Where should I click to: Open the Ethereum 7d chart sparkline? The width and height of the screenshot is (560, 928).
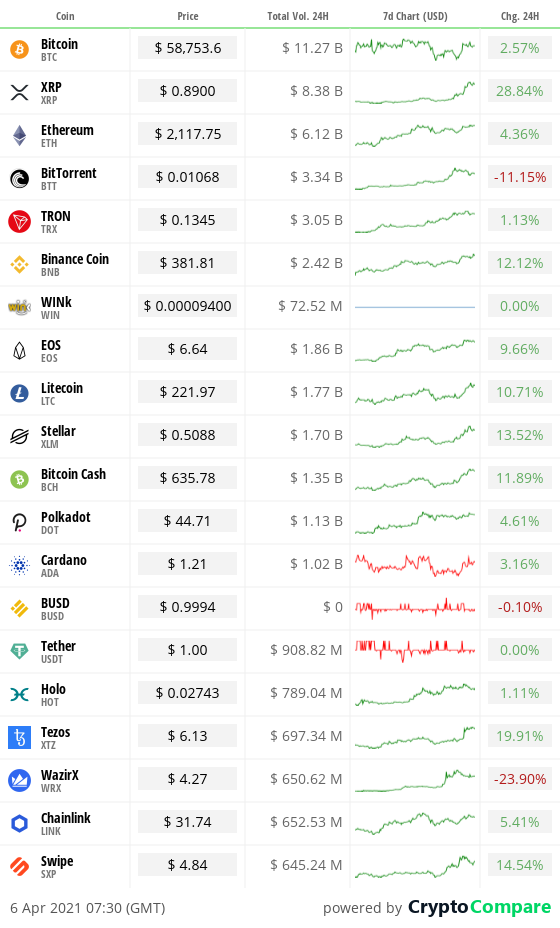(x=415, y=134)
